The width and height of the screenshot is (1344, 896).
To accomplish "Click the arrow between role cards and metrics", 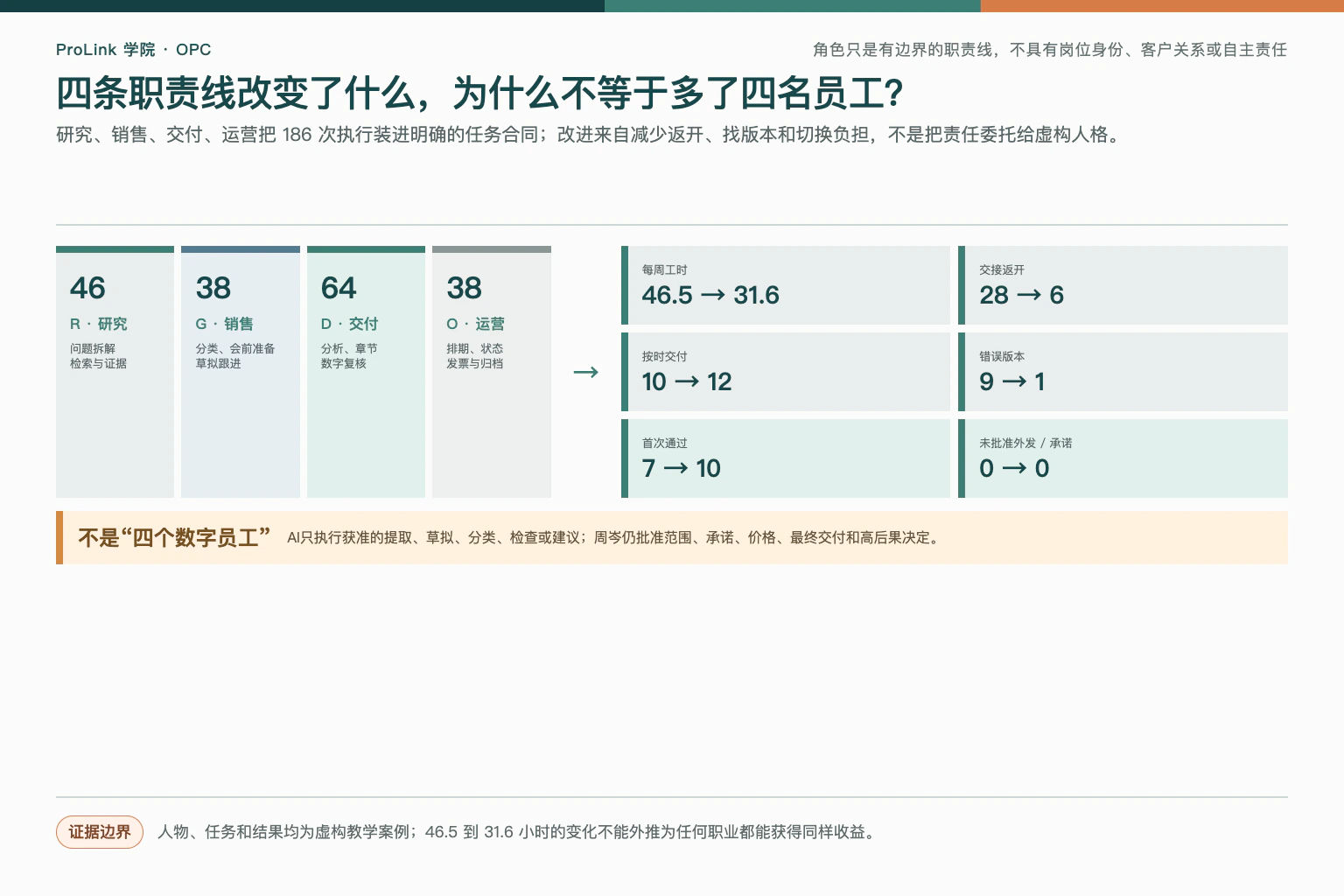I will pos(585,372).
